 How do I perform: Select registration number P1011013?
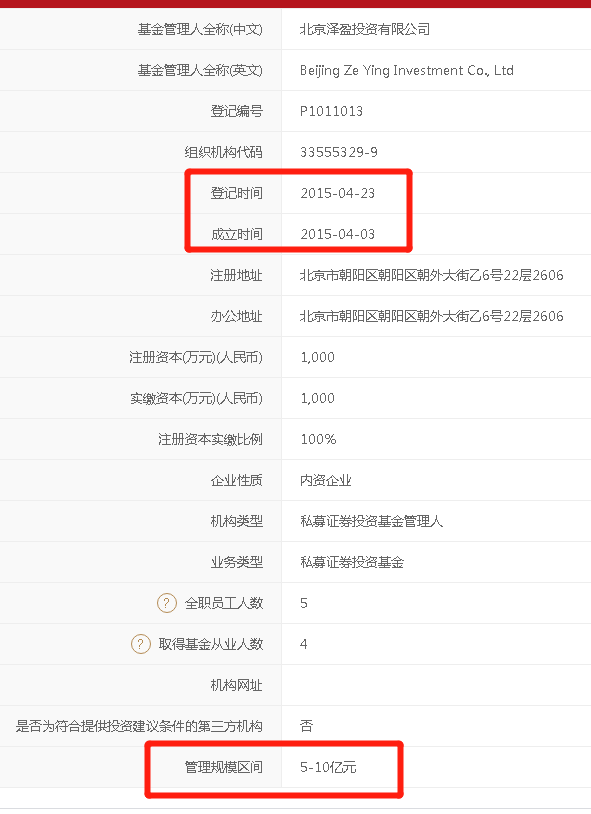pyautogui.click(x=331, y=111)
